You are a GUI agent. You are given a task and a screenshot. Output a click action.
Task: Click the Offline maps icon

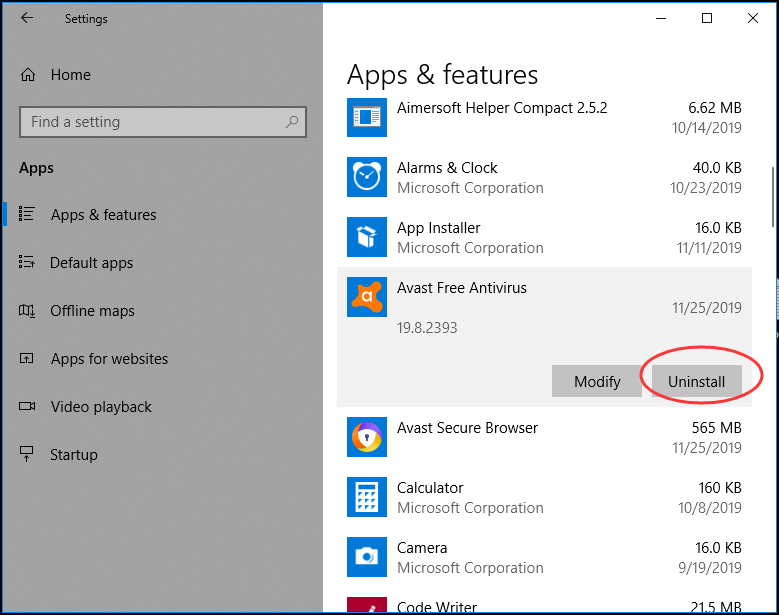[27, 310]
